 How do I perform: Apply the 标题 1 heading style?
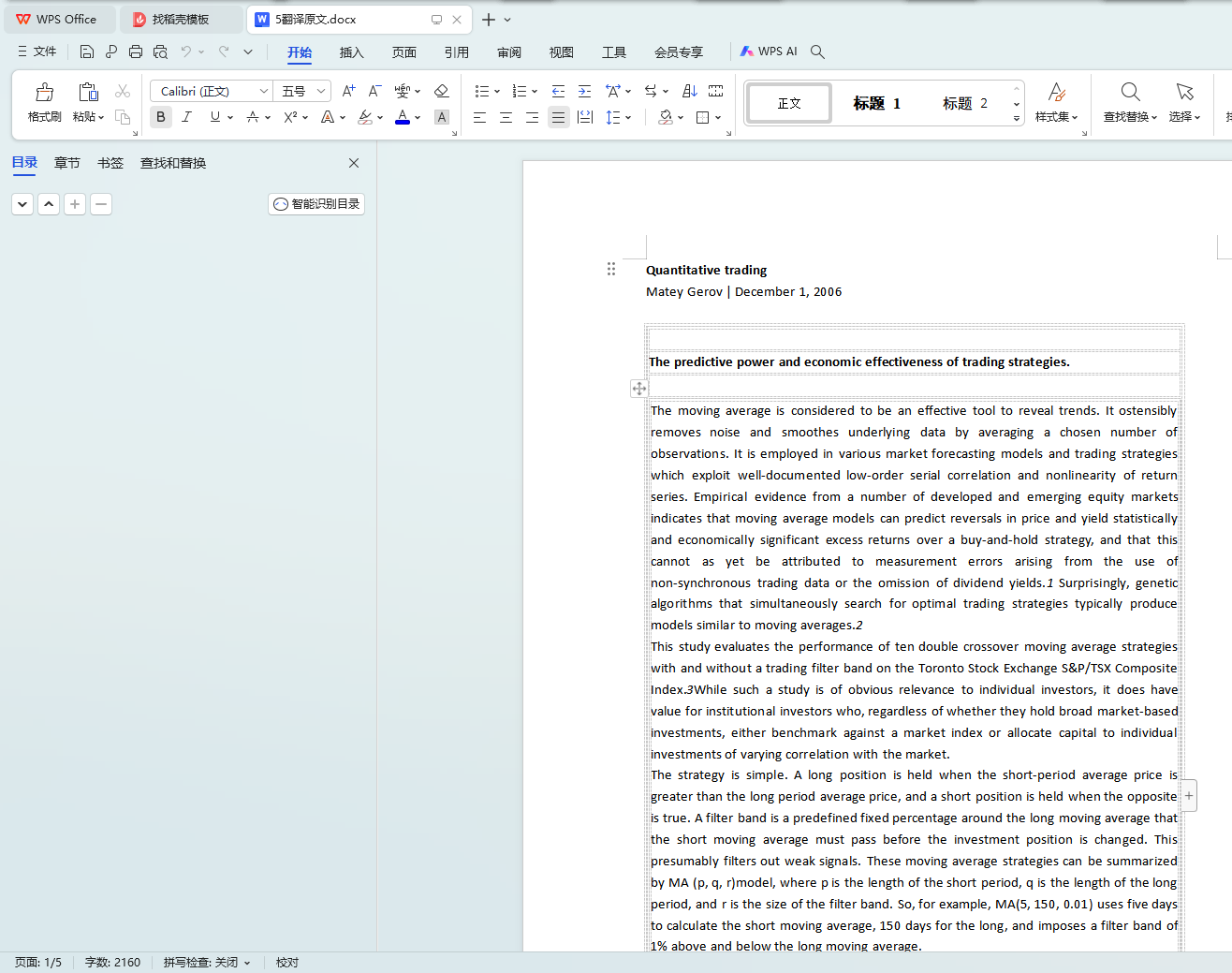click(876, 103)
